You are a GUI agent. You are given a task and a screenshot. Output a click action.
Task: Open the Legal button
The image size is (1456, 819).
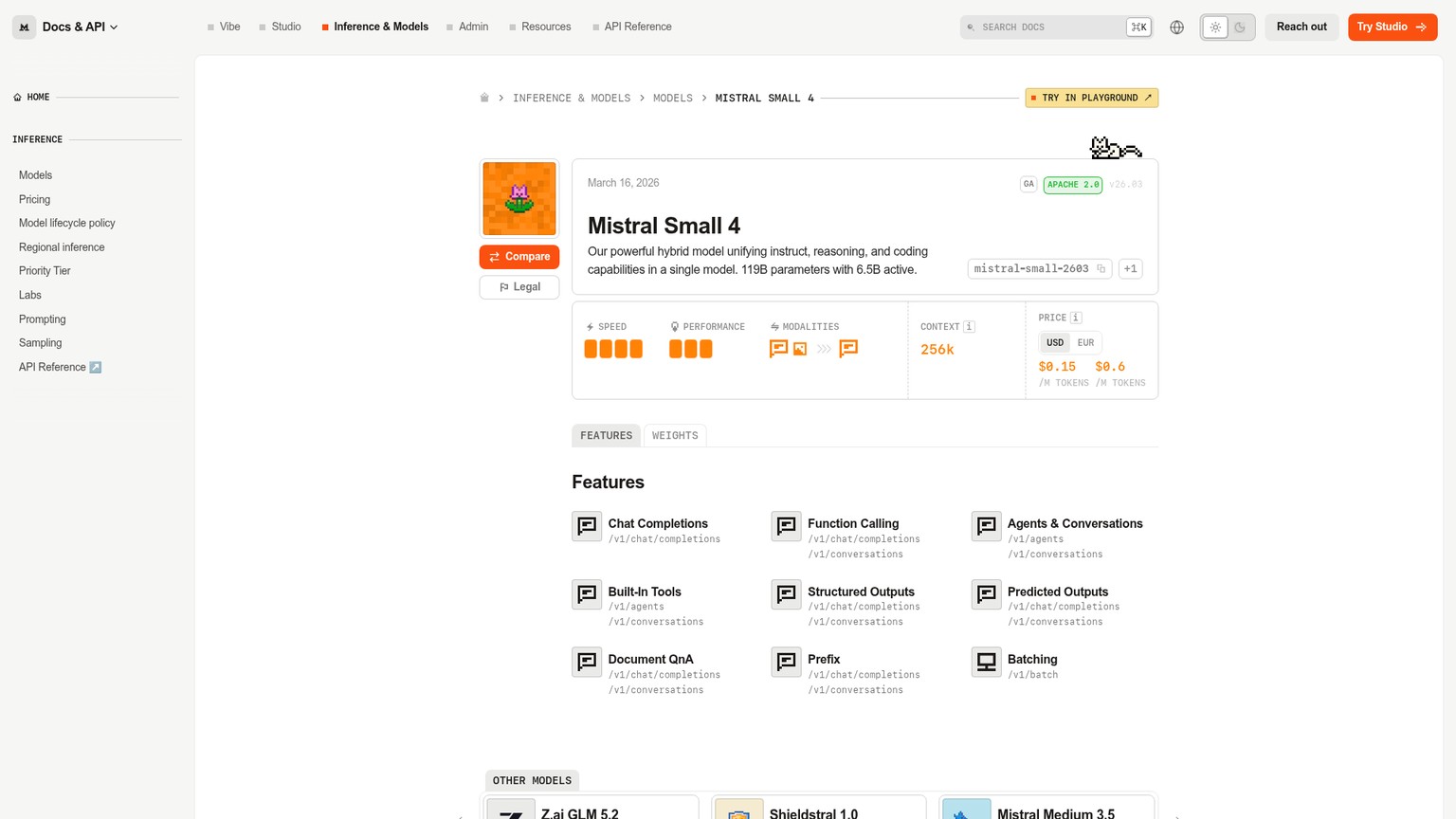(x=519, y=287)
